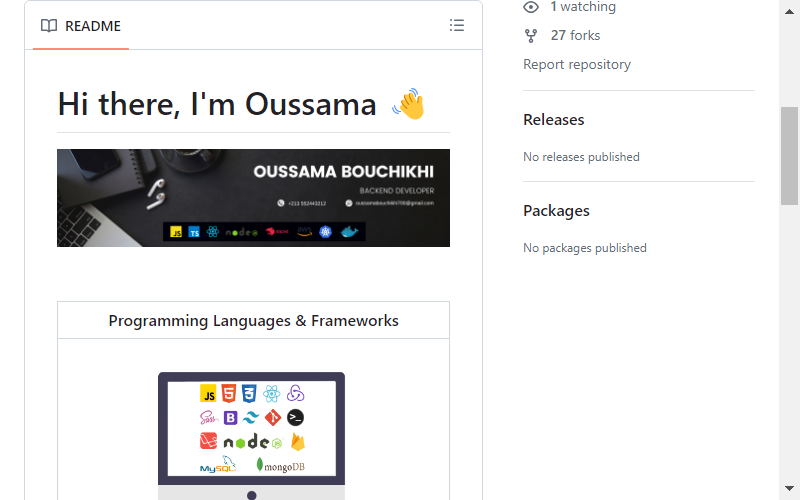Click the fork icon beside forks count
The height and width of the screenshot is (500, 800).
point(531,36)
